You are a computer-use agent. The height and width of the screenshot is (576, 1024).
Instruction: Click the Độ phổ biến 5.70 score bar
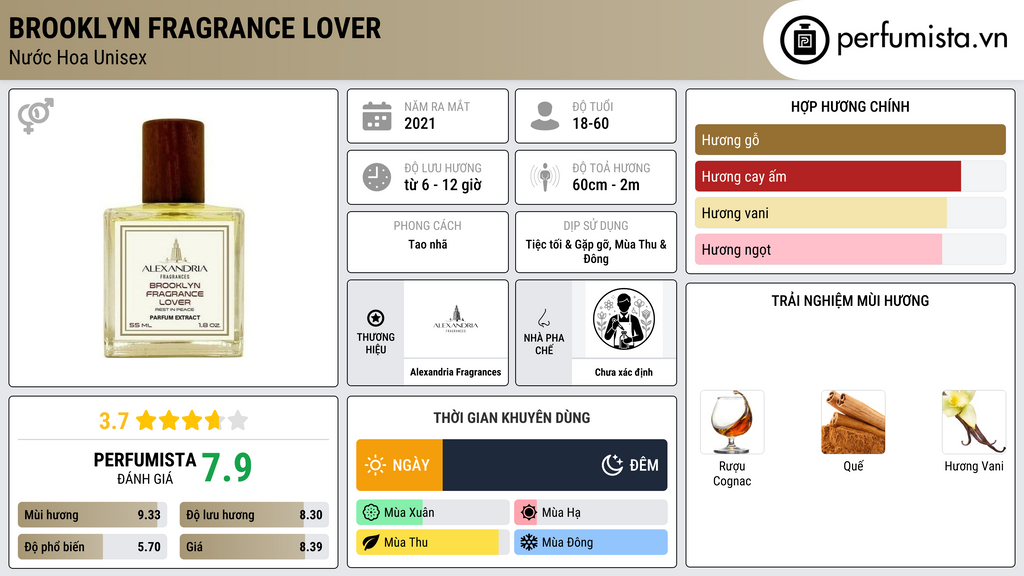[92, 547]
